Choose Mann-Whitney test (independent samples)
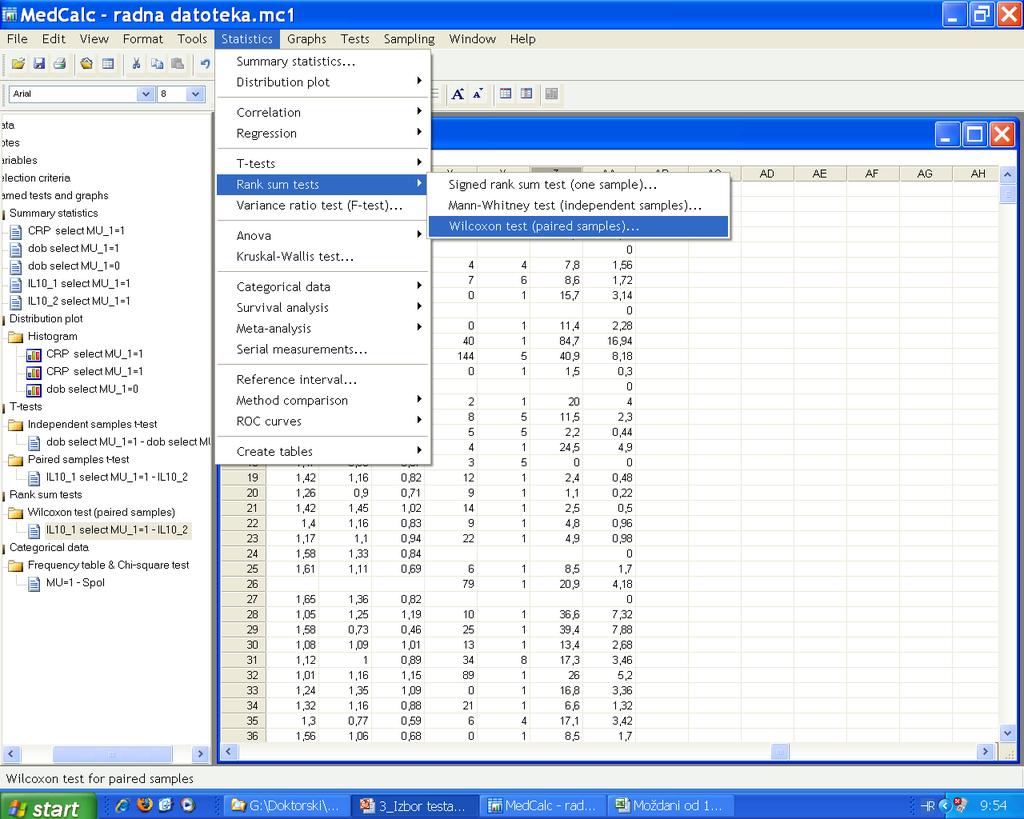The image size is (1024, 819). [x=578, y=206]
